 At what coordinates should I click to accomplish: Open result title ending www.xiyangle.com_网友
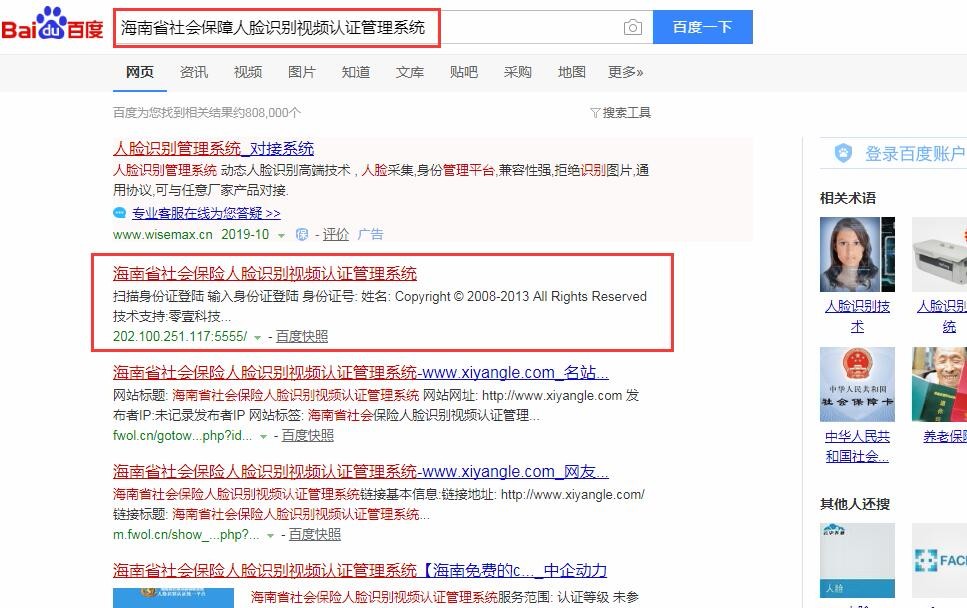click(x=361, y=472)
